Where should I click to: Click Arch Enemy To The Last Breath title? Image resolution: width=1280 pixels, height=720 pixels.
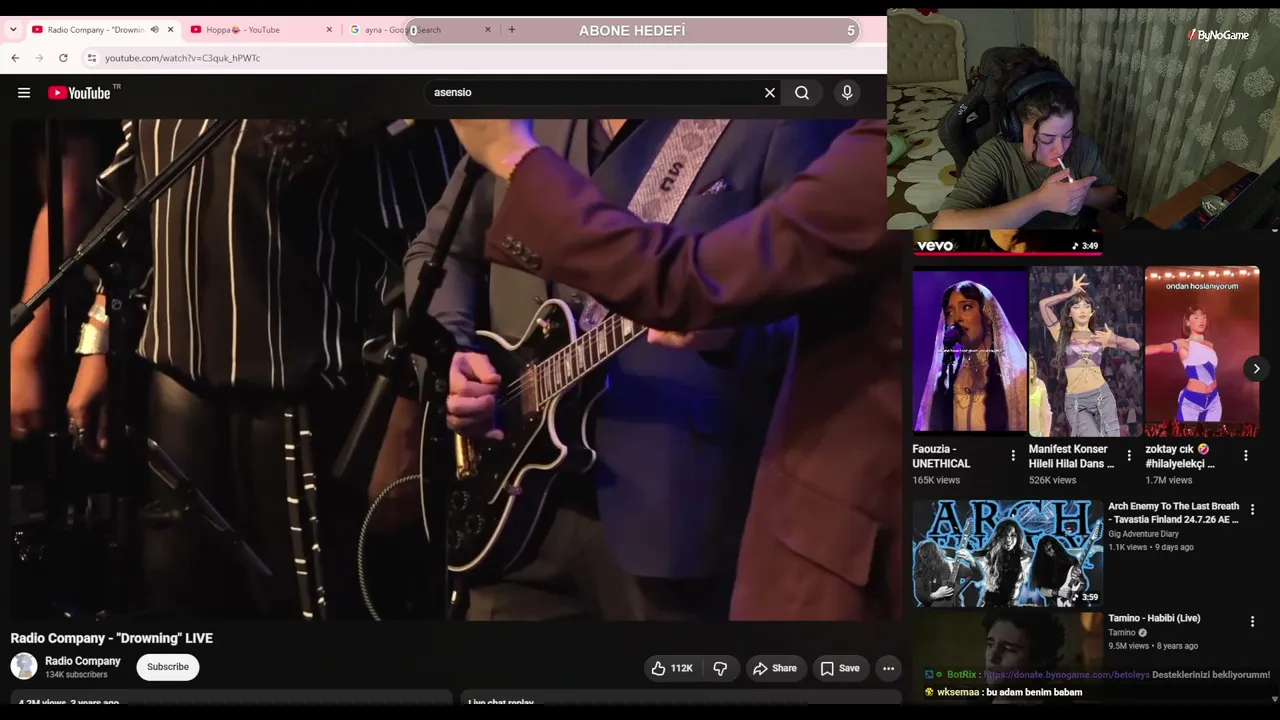(x=1174, y=513)
